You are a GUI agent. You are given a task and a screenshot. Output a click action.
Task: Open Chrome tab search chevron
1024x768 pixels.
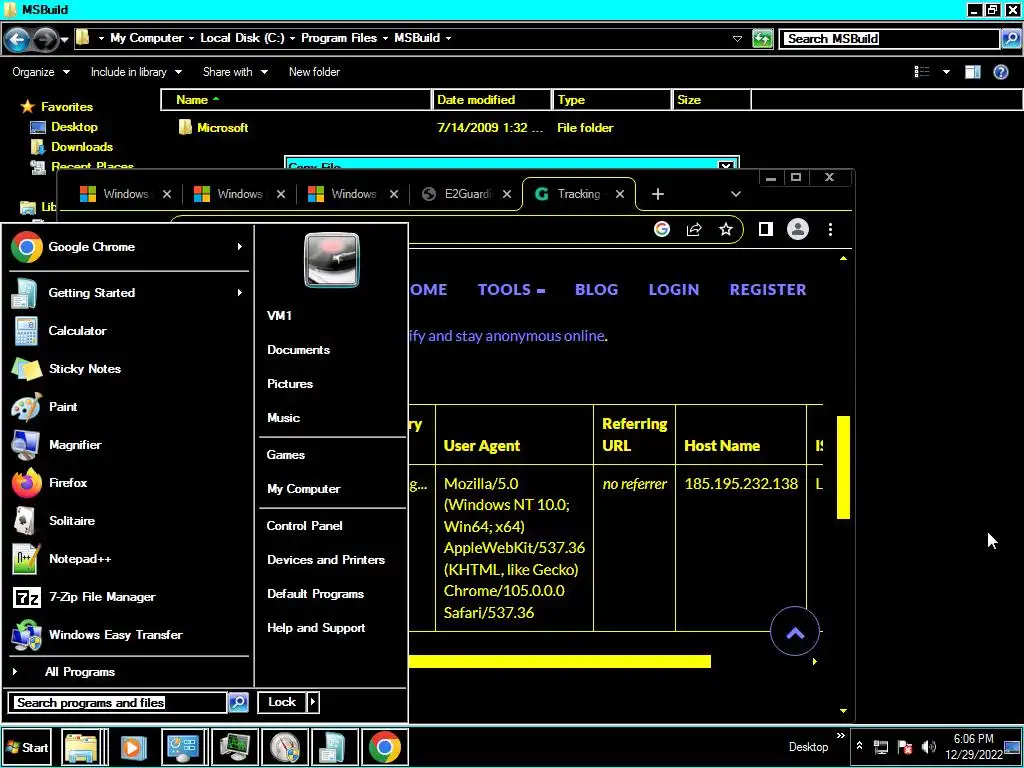point(736,194)
